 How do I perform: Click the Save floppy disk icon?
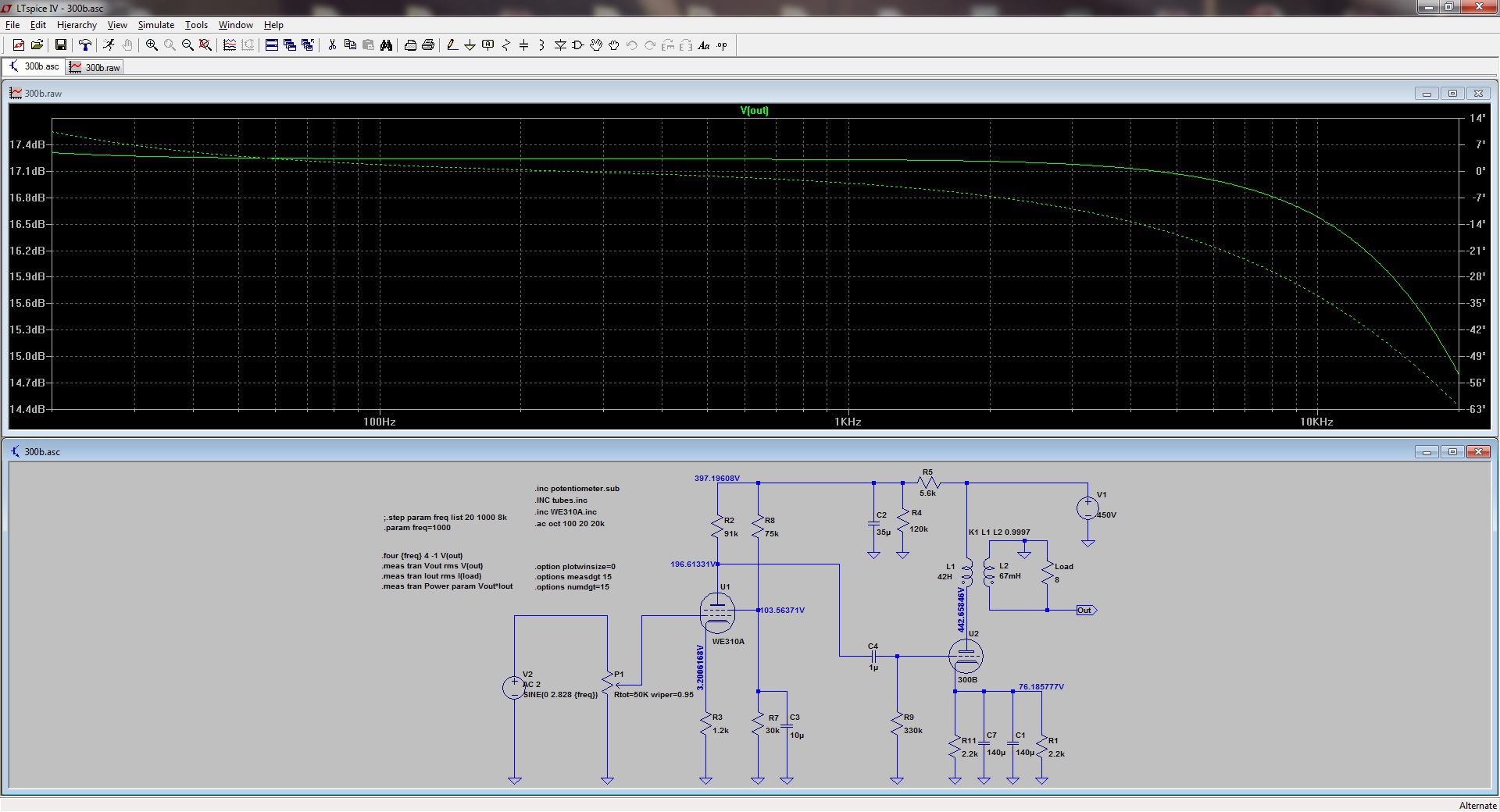pyautogui.click(x=60, y=45)
